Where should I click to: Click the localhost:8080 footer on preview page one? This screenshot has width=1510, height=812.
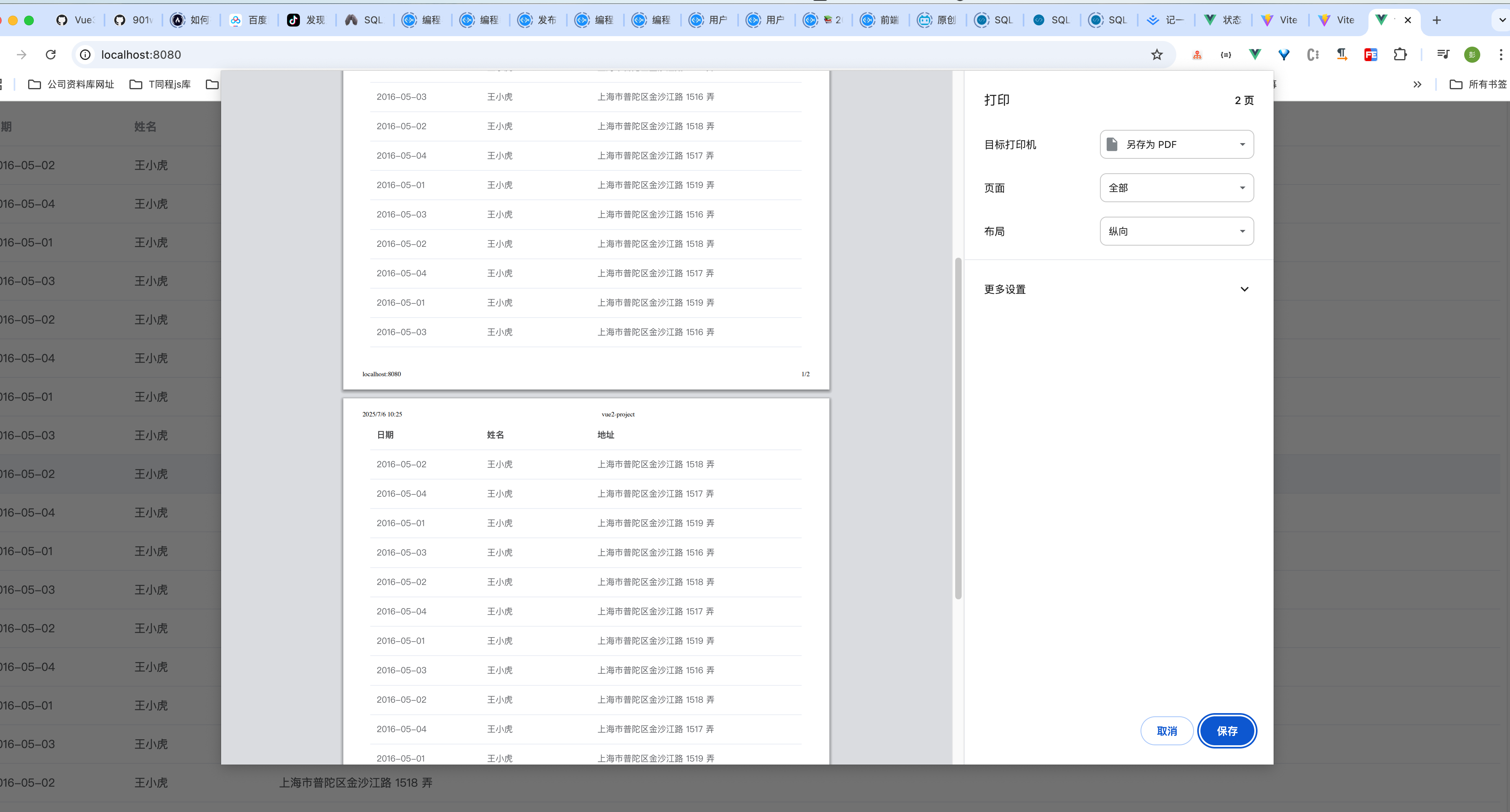click(382, 374)
